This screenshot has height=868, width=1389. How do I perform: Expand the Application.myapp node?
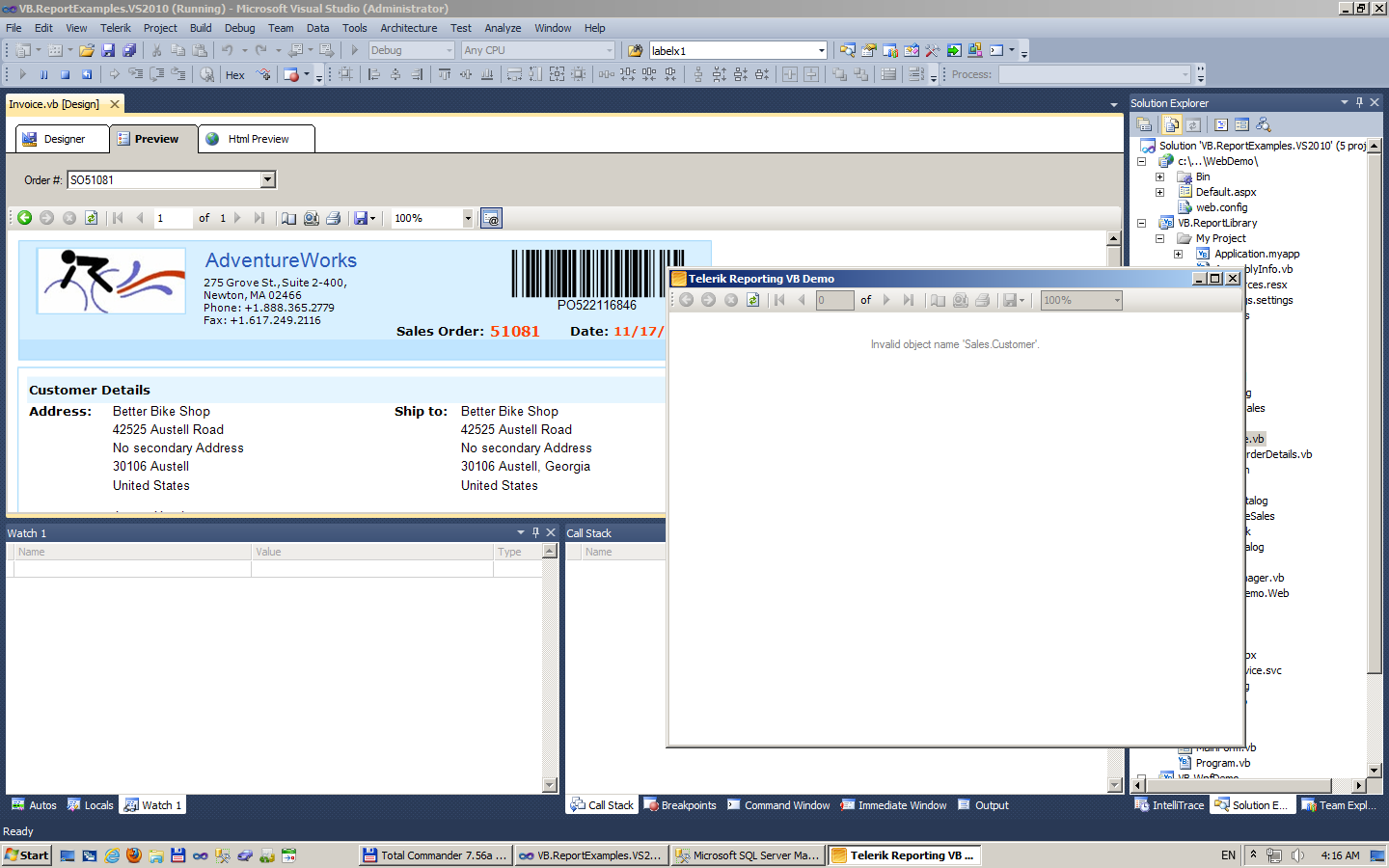point(1179,254)
